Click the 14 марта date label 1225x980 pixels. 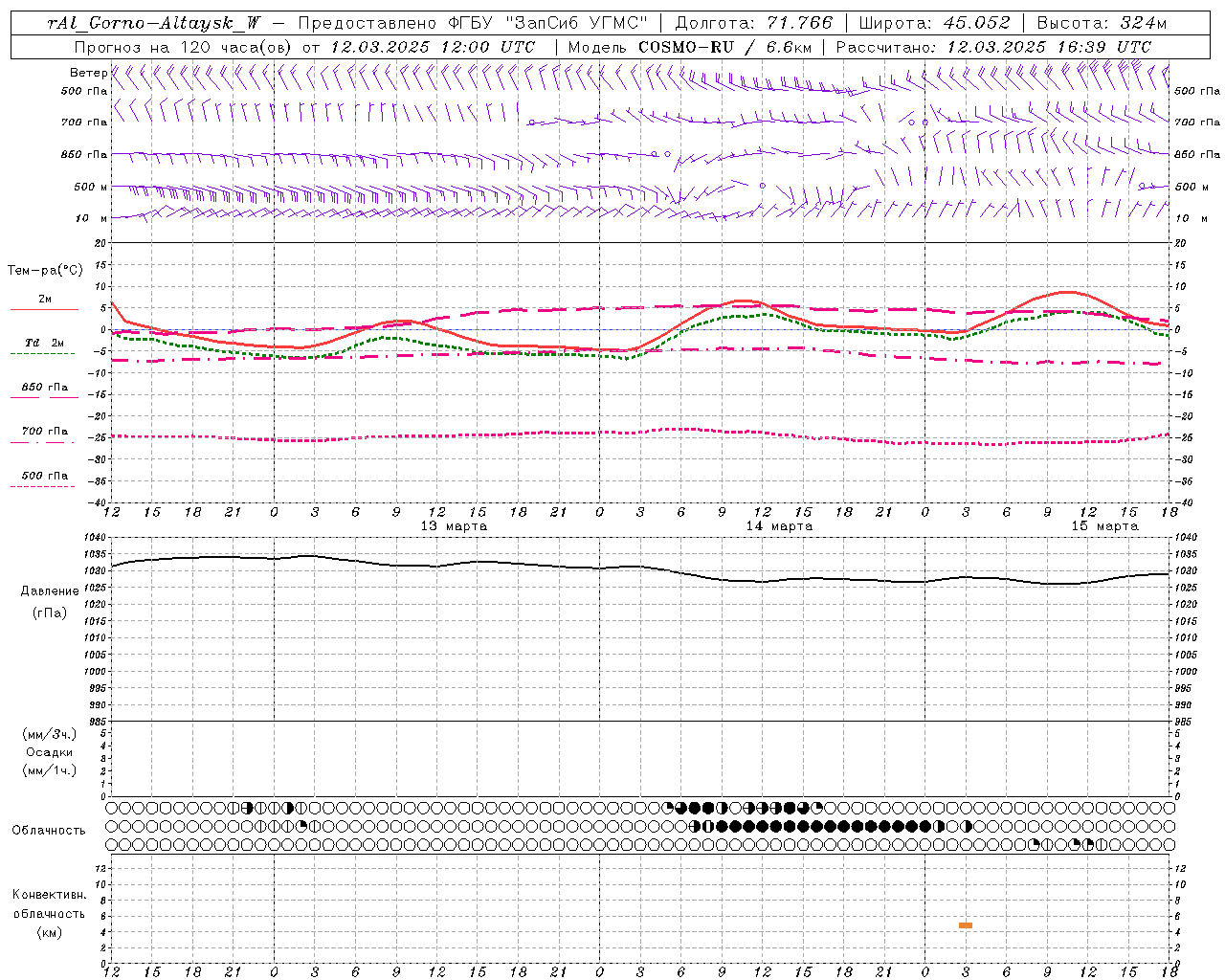779,526
